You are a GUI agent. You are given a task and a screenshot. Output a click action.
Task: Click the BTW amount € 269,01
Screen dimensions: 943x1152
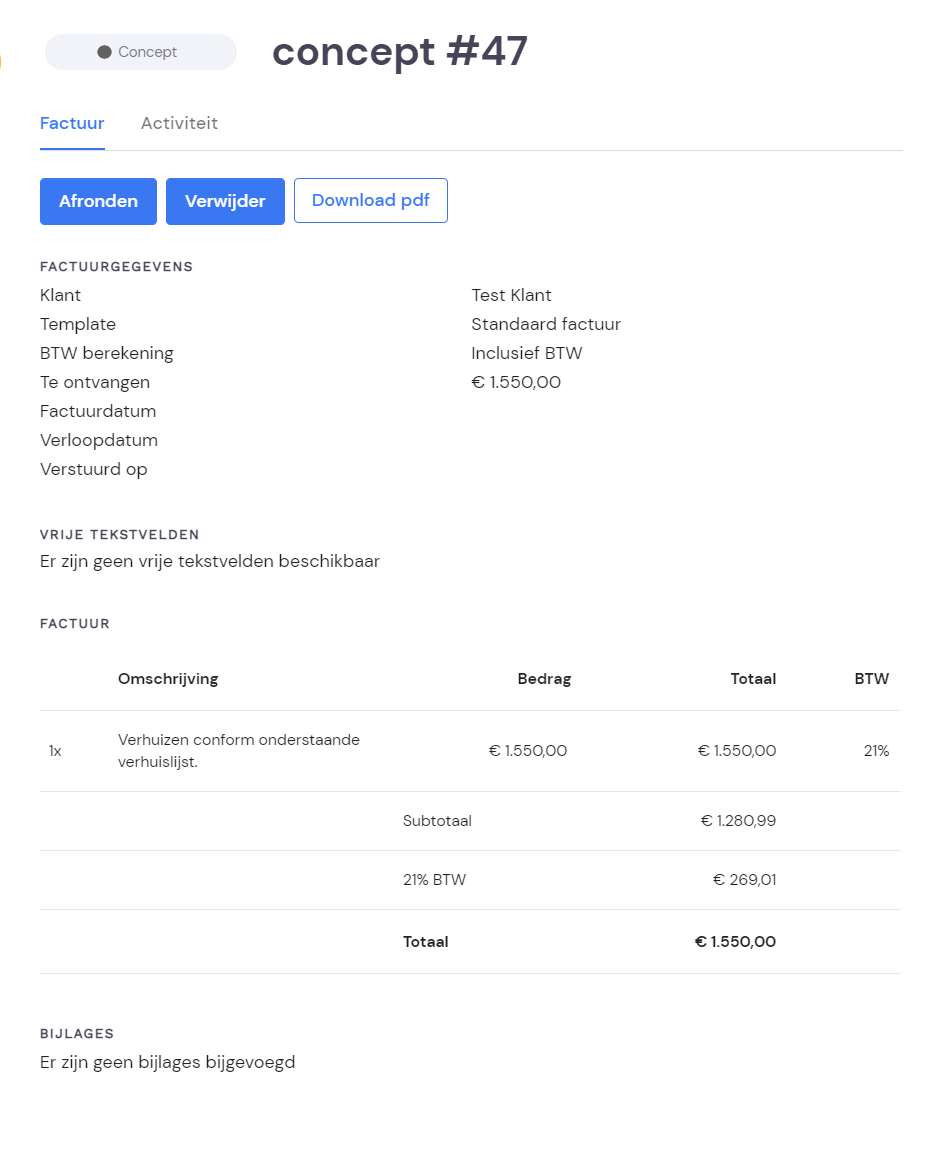tap(745, 880)
